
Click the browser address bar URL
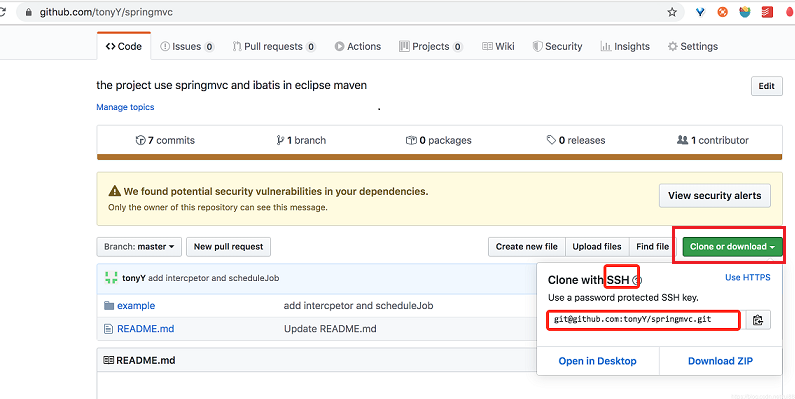(106, 12)
